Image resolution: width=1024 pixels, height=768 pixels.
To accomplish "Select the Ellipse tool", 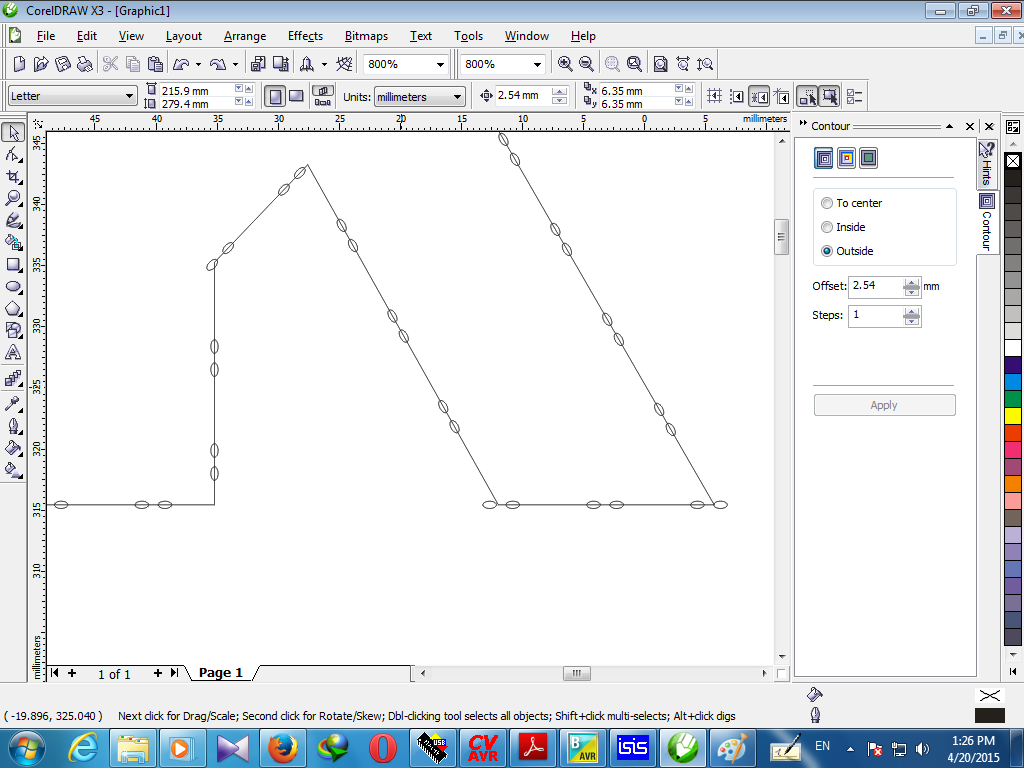I will pyautogui.click(x=13, y=286).
